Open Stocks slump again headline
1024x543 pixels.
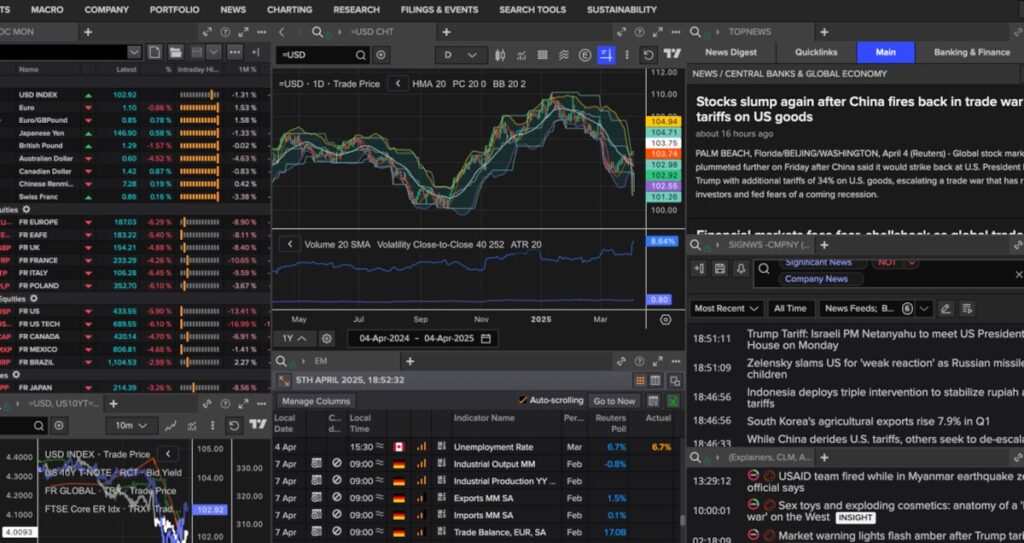click(859, 109)
